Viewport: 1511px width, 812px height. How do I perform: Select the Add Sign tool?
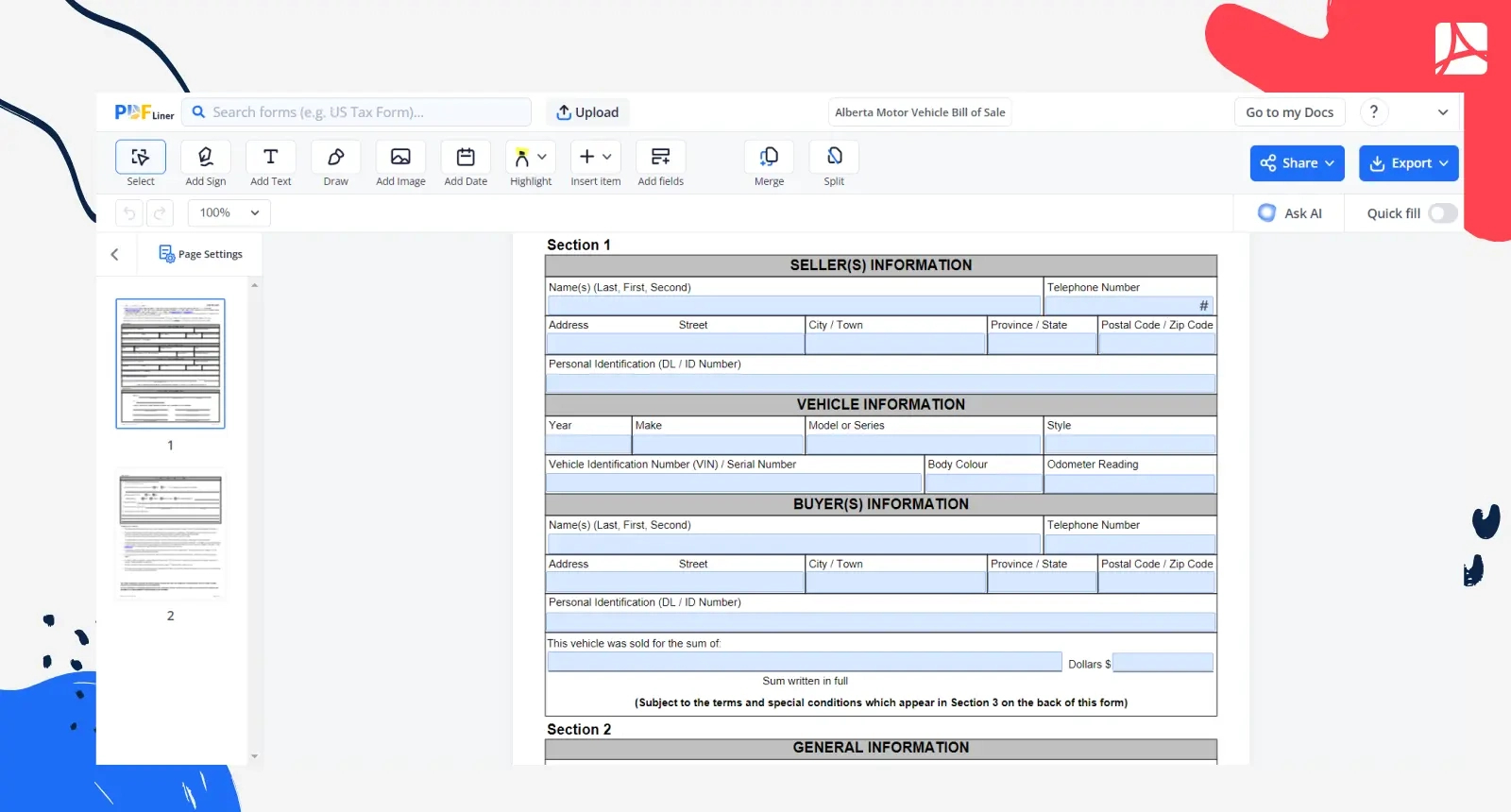point(205,158)
